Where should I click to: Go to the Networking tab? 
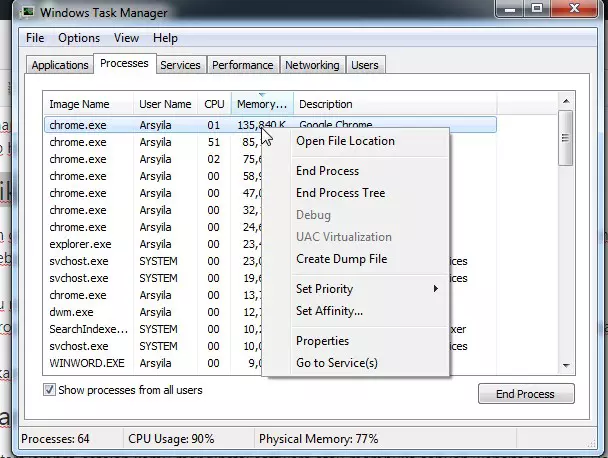click(x=312, y=65)
